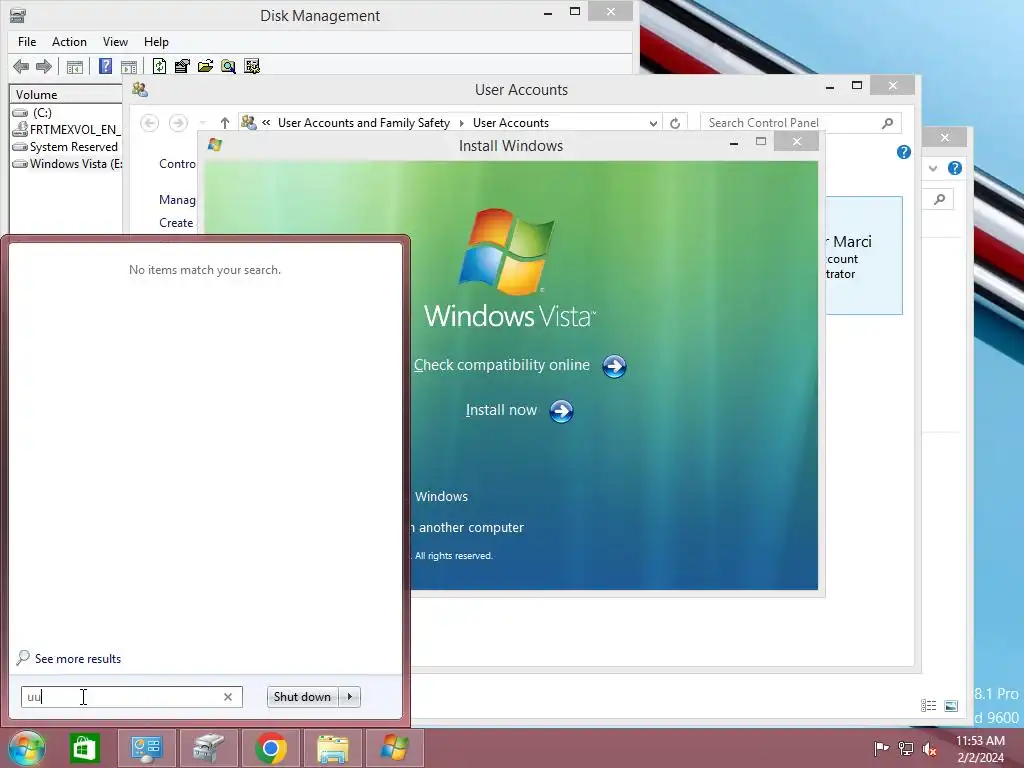Select the System Reserved volume row
This screenshot has width=1024, height=768.
click(x=66, y=147)
